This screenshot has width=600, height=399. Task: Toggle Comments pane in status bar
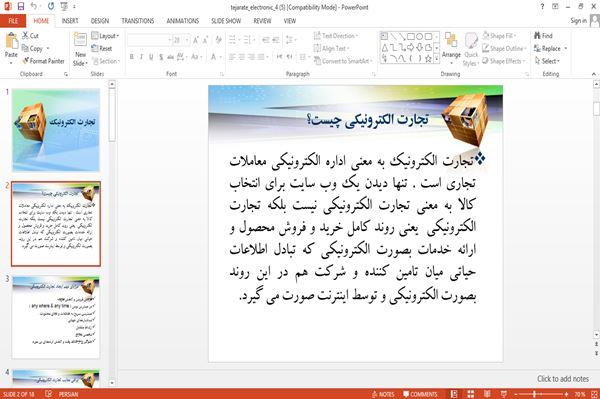tap(420, 394)
